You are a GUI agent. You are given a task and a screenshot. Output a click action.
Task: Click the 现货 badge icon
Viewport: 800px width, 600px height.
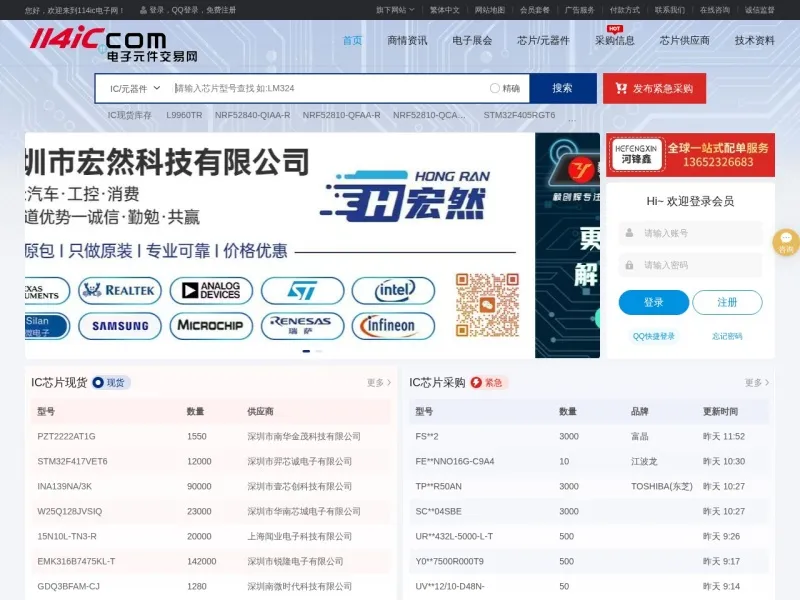pyautogui.click(x=98, y=383)
